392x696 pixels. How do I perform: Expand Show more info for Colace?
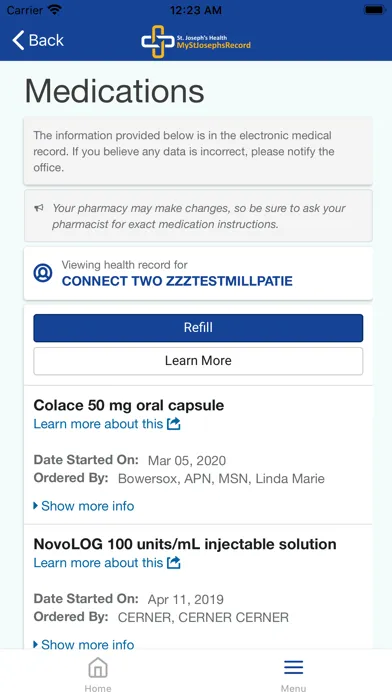pyautogui.click(x=84, y=506)
